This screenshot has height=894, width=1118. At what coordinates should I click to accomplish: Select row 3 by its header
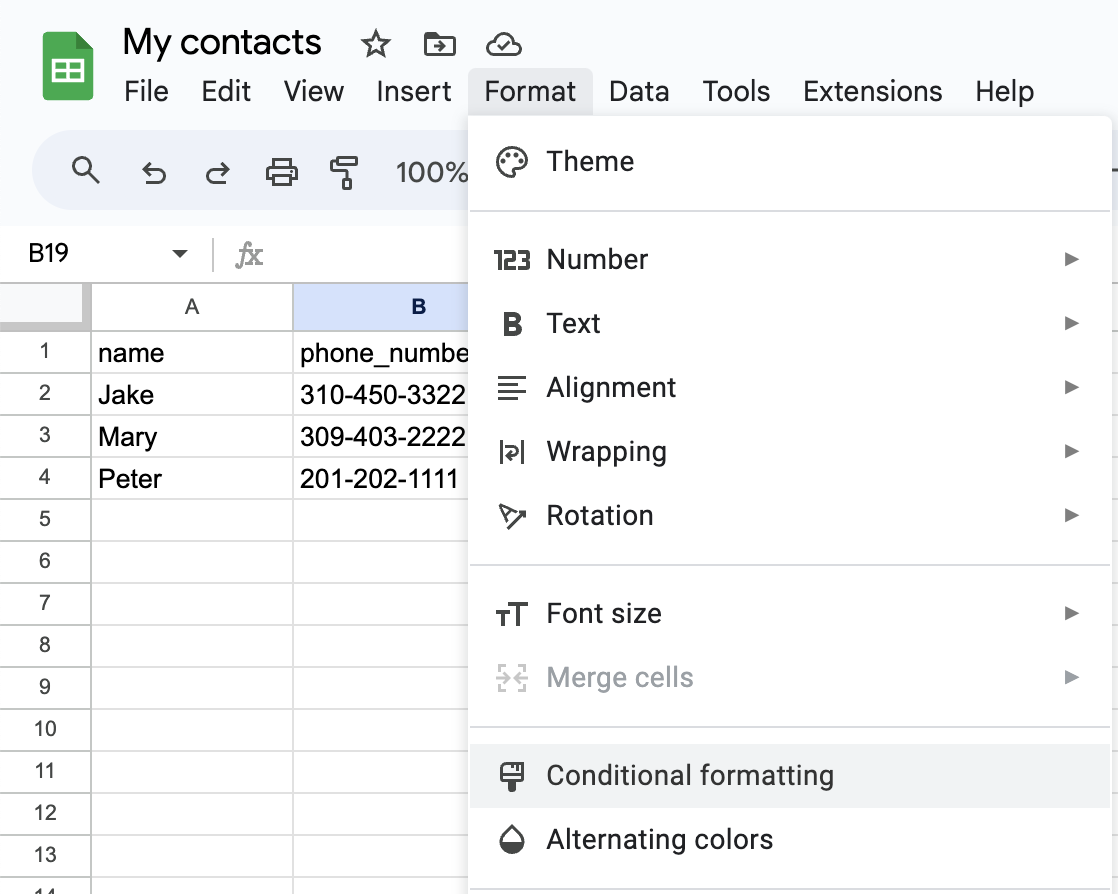[x=44, y=436]
